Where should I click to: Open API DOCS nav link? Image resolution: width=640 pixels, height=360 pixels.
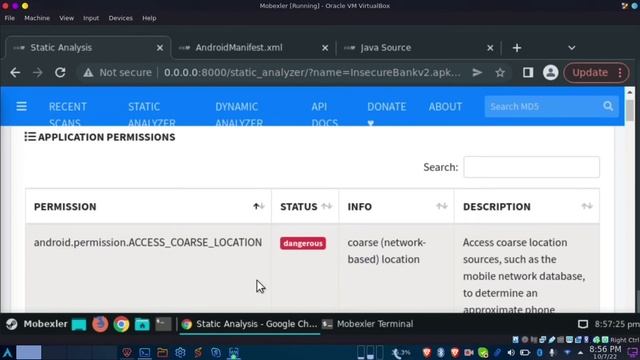(x=324, y=115)
